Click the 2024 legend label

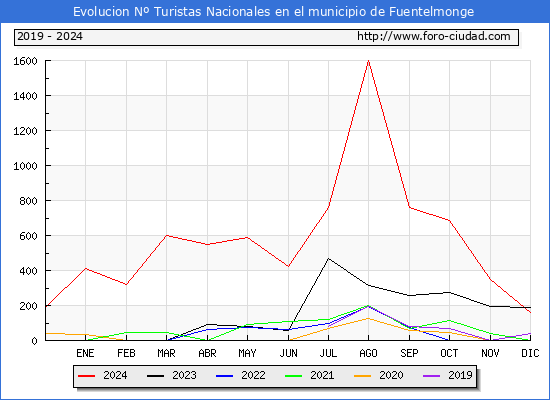click(115, 375)
